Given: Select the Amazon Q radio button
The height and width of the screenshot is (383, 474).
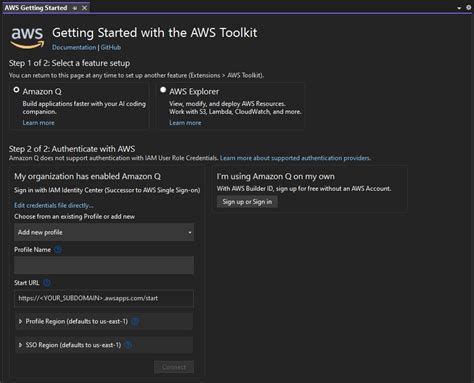Looking at the screenshot, I should [16, 90].
